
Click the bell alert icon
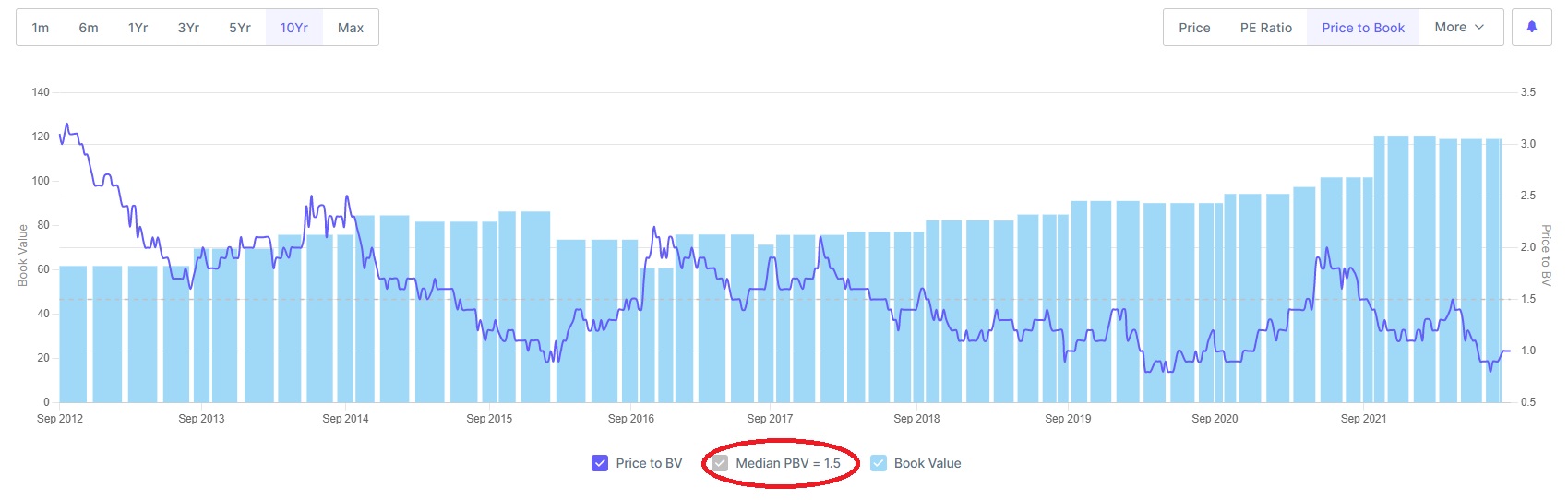point(1531,28)
